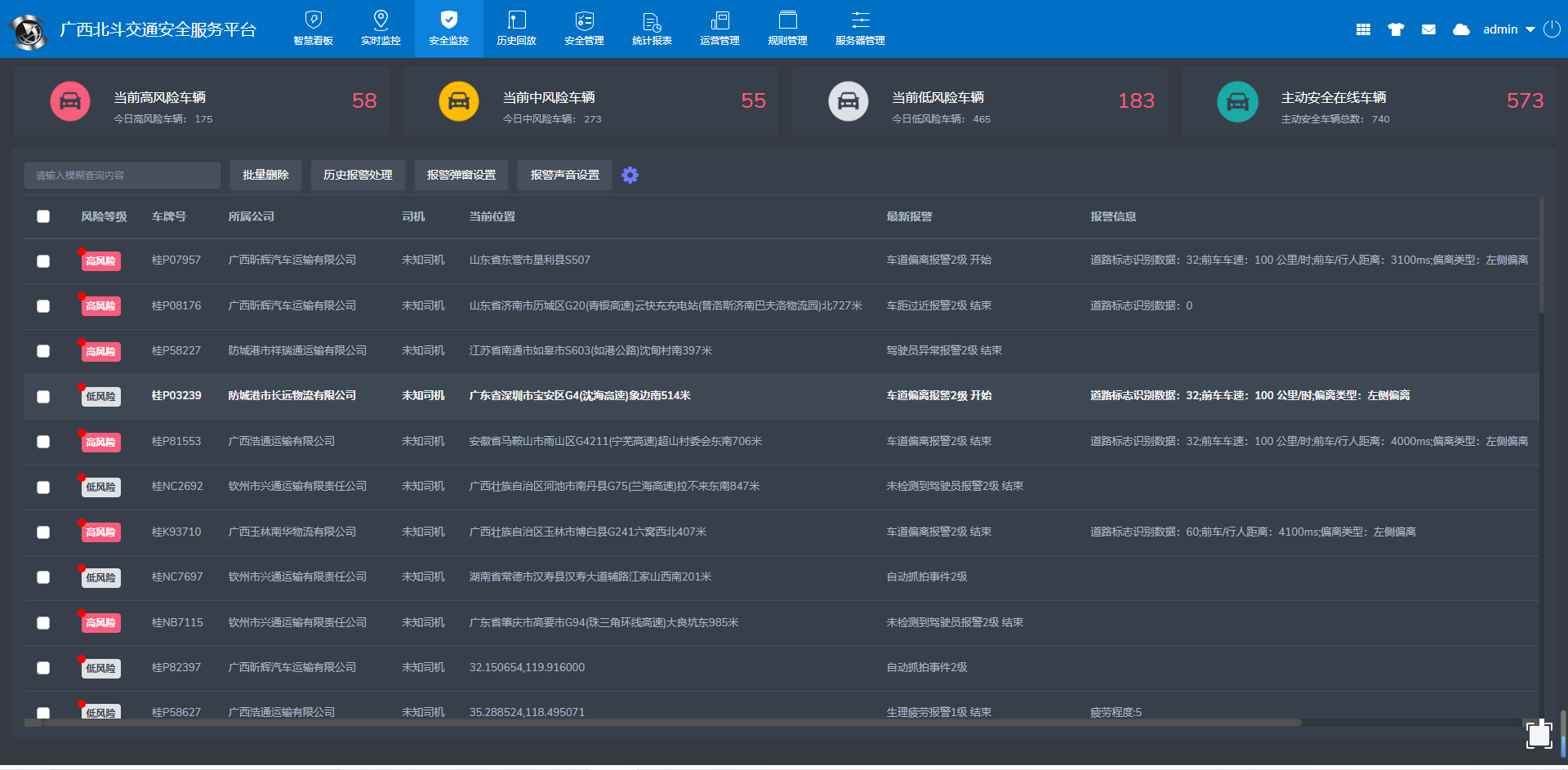Viewport: 1568px width, 770px height.
Task: Switch to the 安全监控 tab
Action: [x=448, y=29]
